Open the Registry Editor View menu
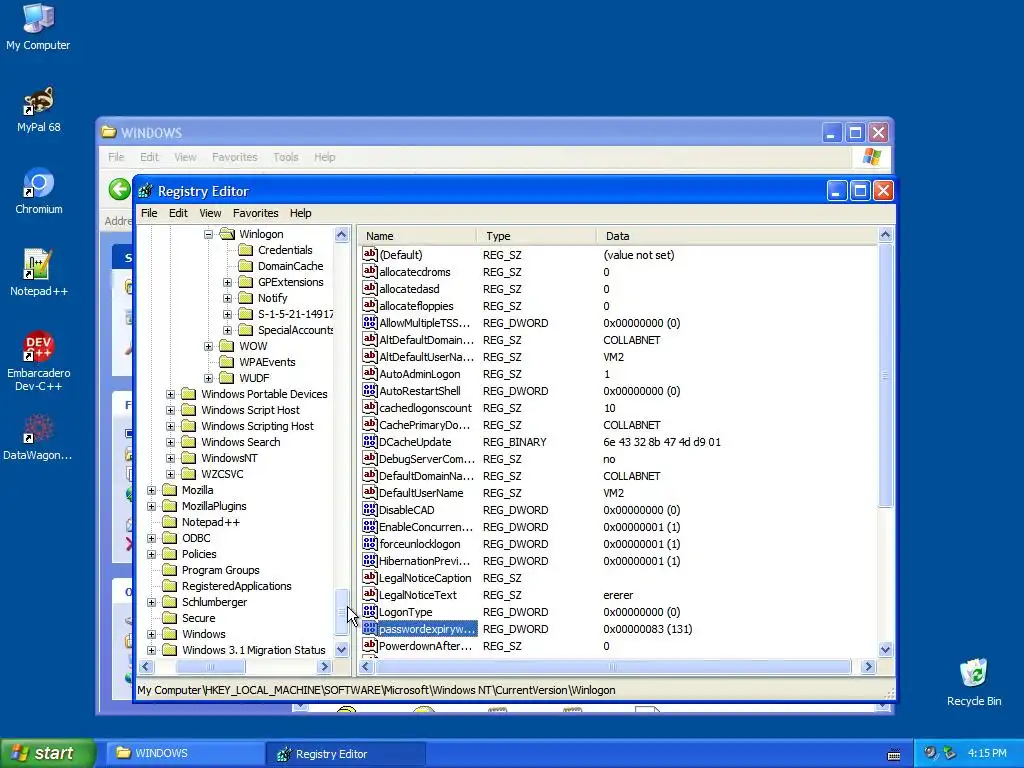Viewport: 1024px width, 768px height. pyautogui.click(x=210, y=213)
